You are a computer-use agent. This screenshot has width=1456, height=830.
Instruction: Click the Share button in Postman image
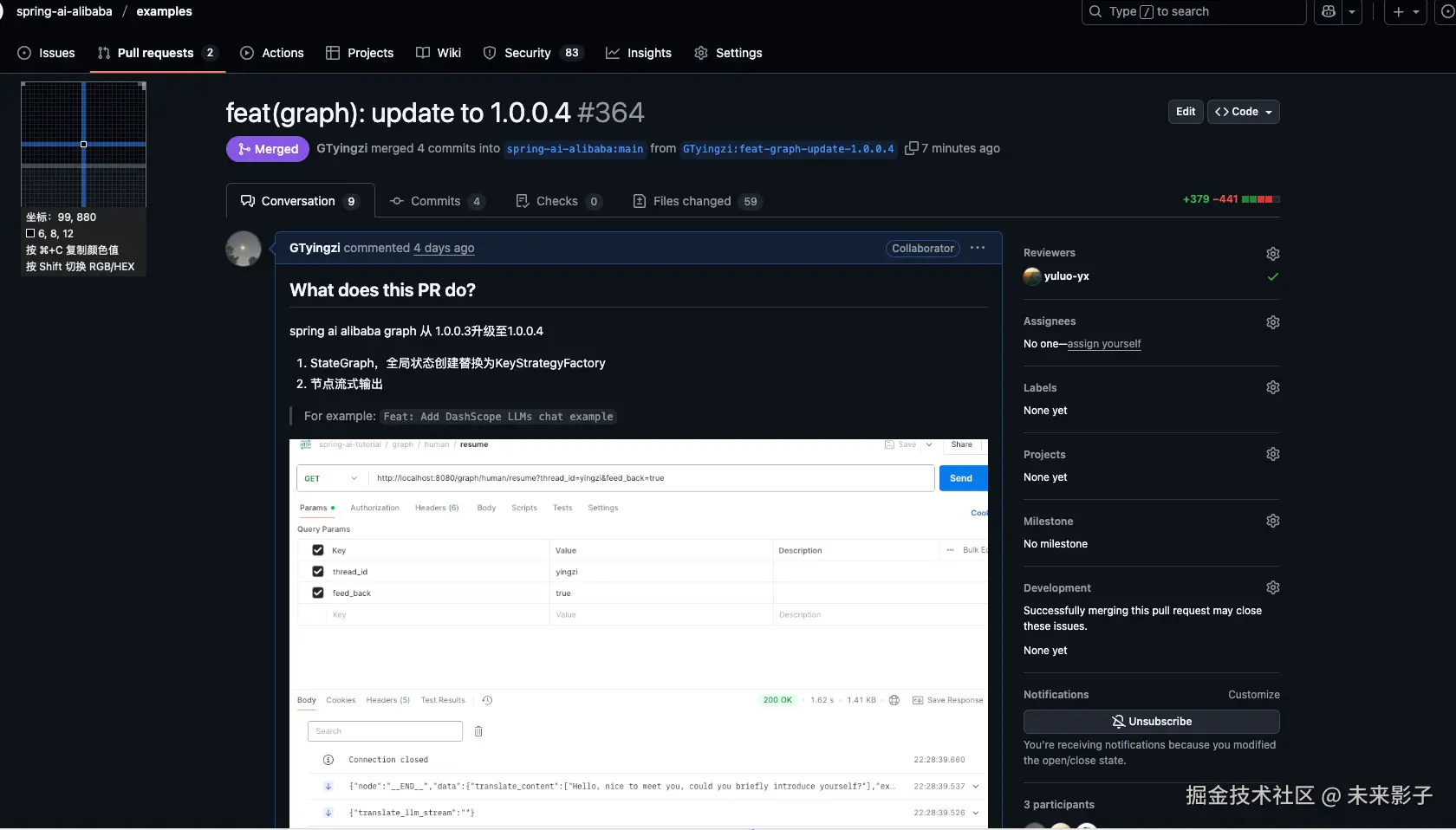coord(962,444)
